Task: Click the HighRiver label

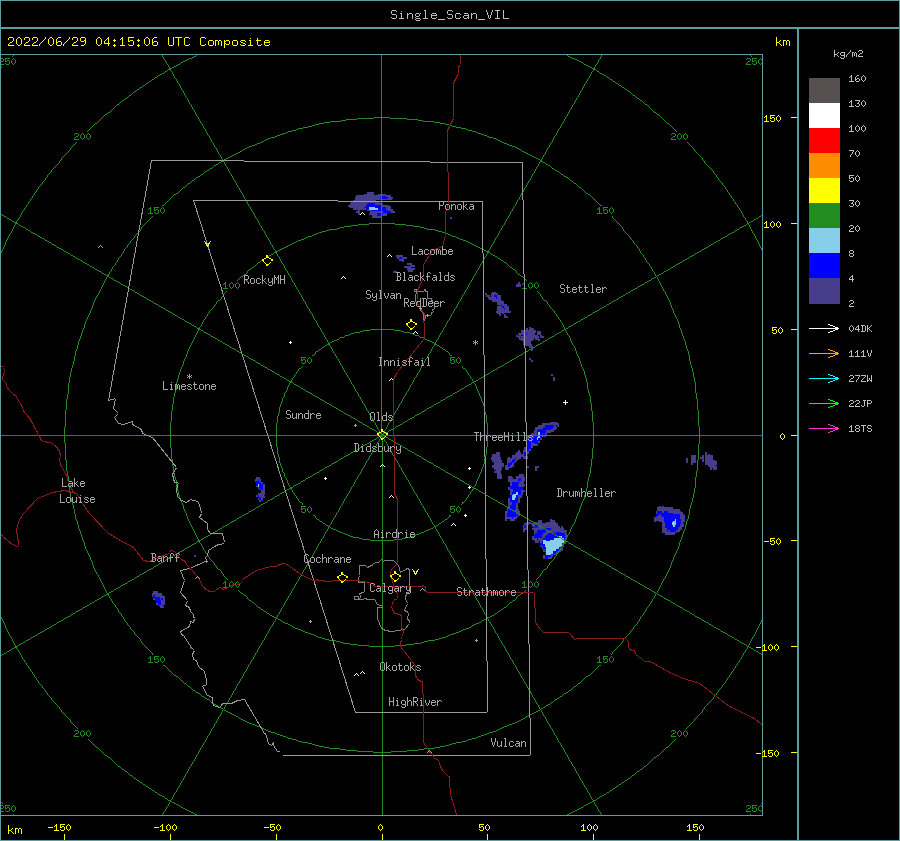Action: click(415, 702)
